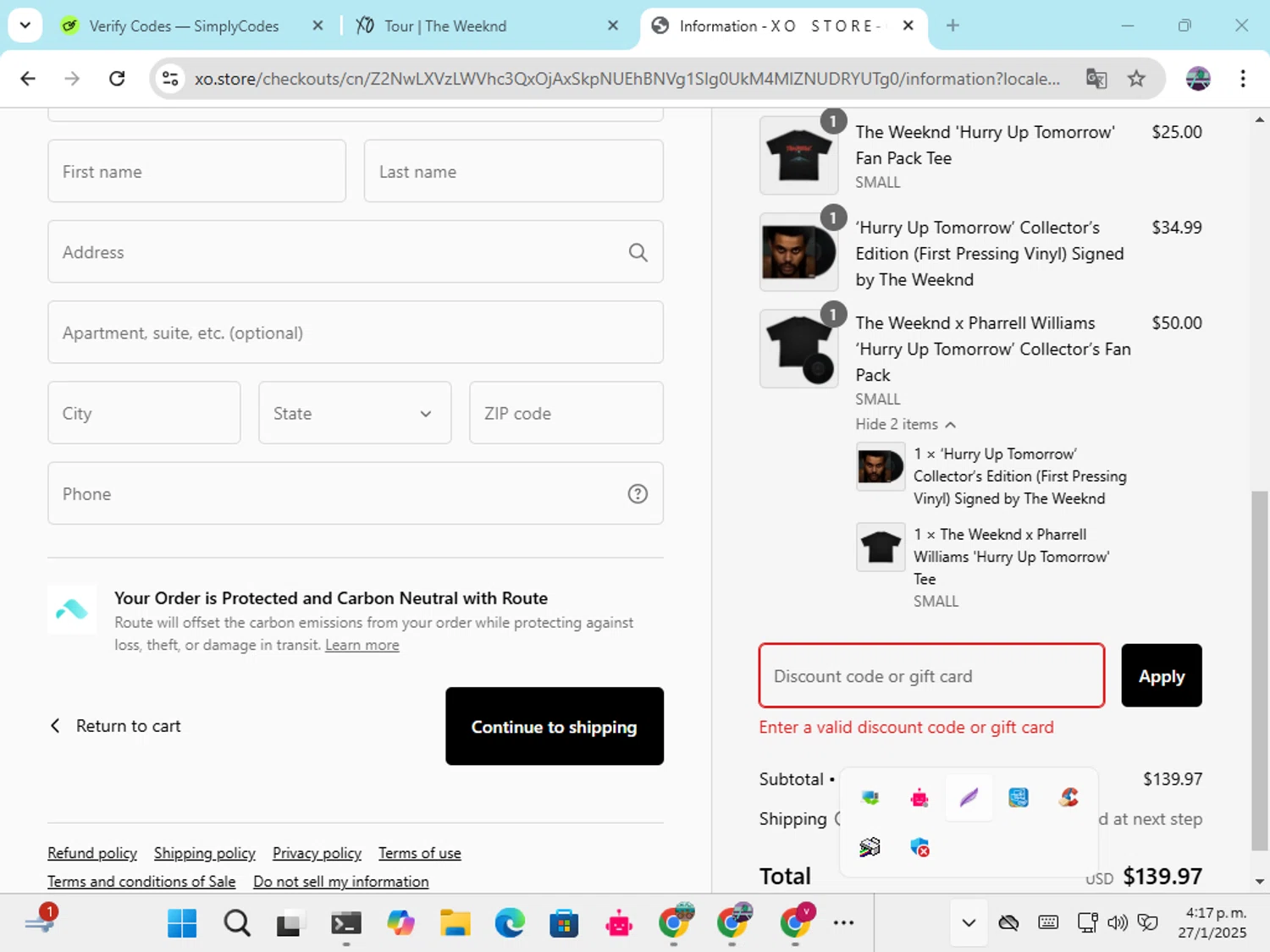The image size is (1270, 952).
Task: Open the pink robot app on taskbar
Action: tap(619, 923)
